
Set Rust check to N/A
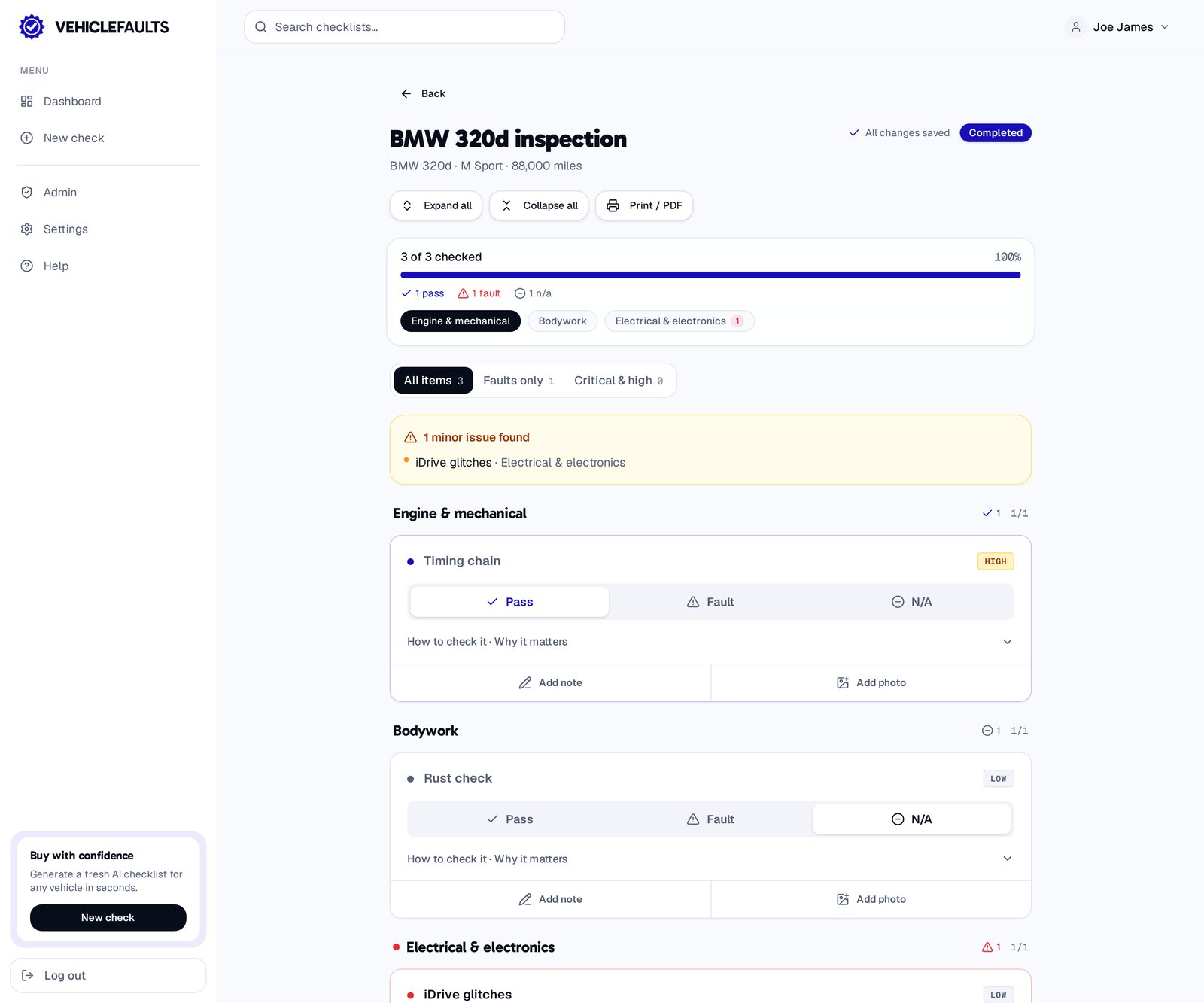(x=911, y=819)
